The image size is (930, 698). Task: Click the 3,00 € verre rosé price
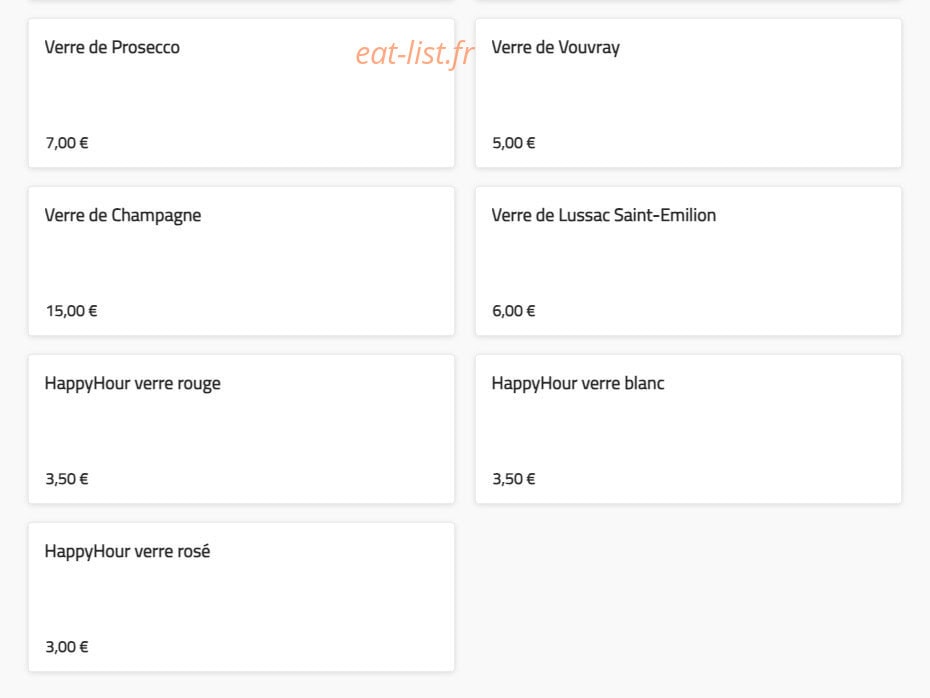(67, 646)
